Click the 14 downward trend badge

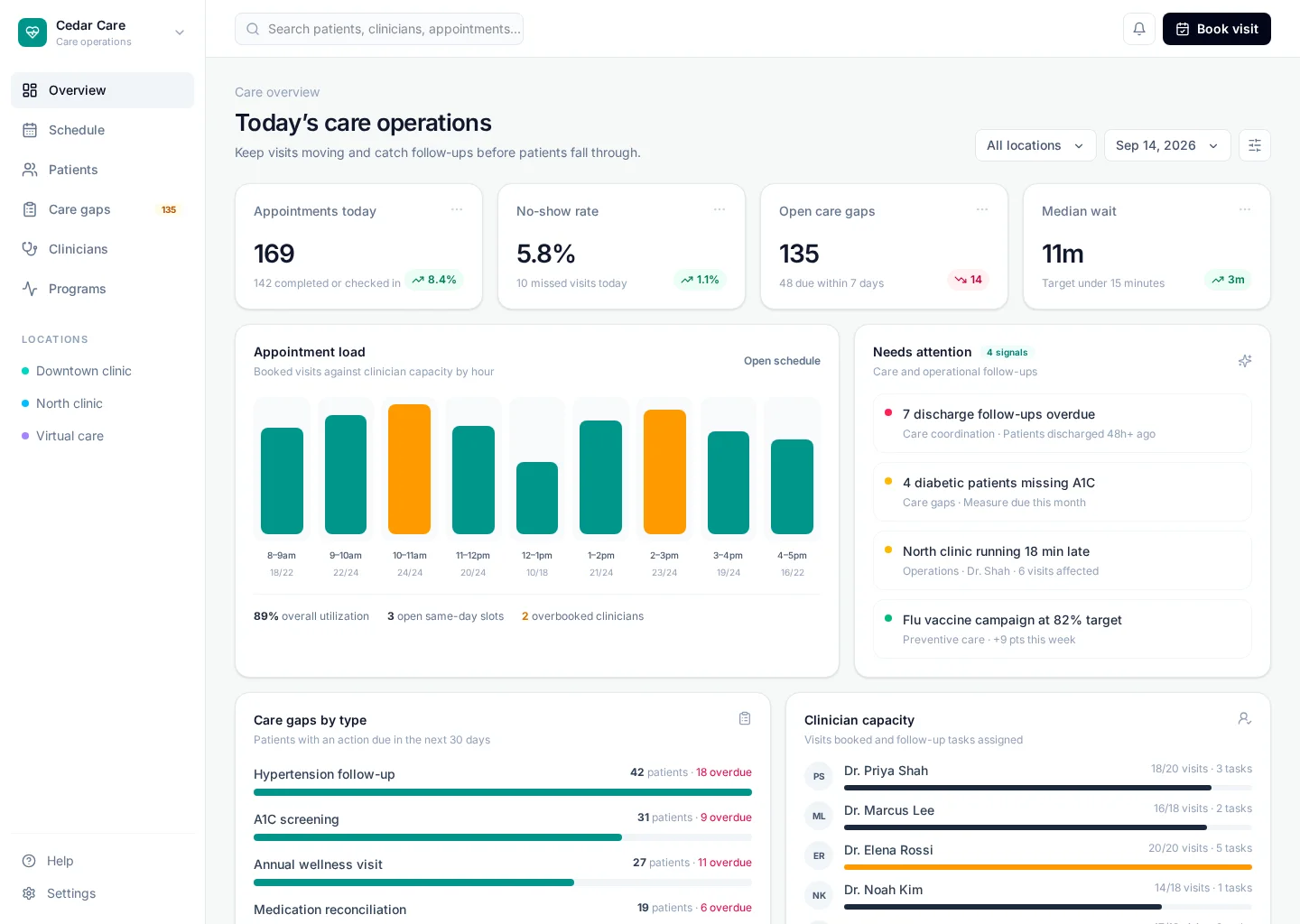968,280
